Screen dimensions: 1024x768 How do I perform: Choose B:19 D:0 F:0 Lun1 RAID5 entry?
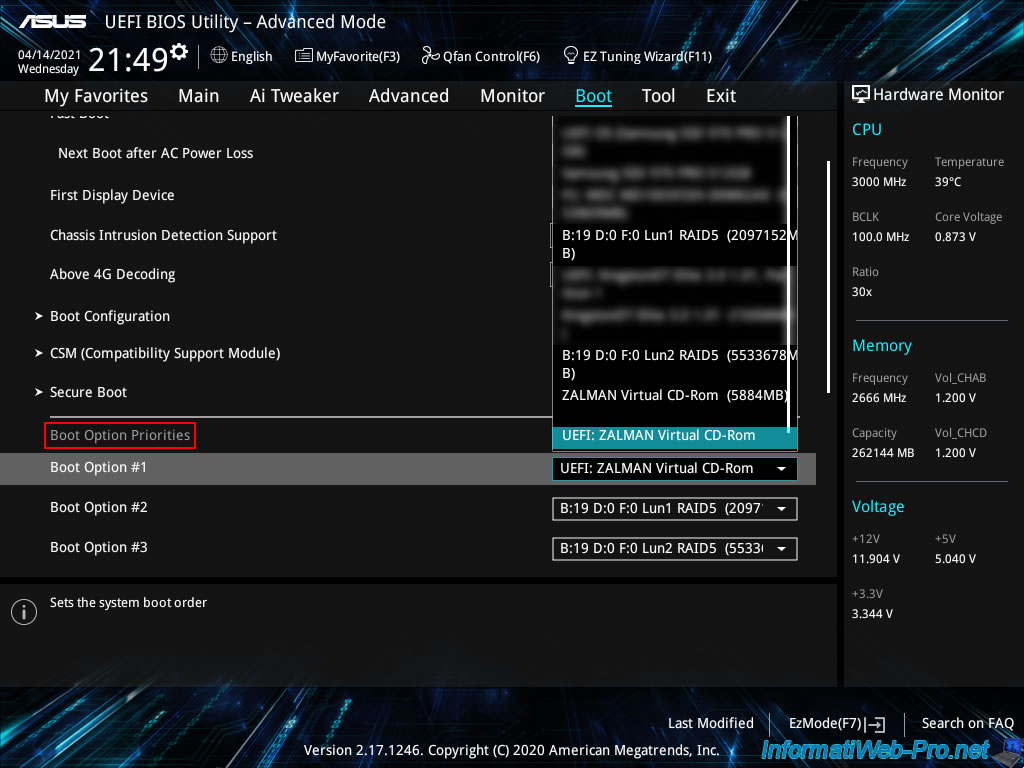point(674,244)
